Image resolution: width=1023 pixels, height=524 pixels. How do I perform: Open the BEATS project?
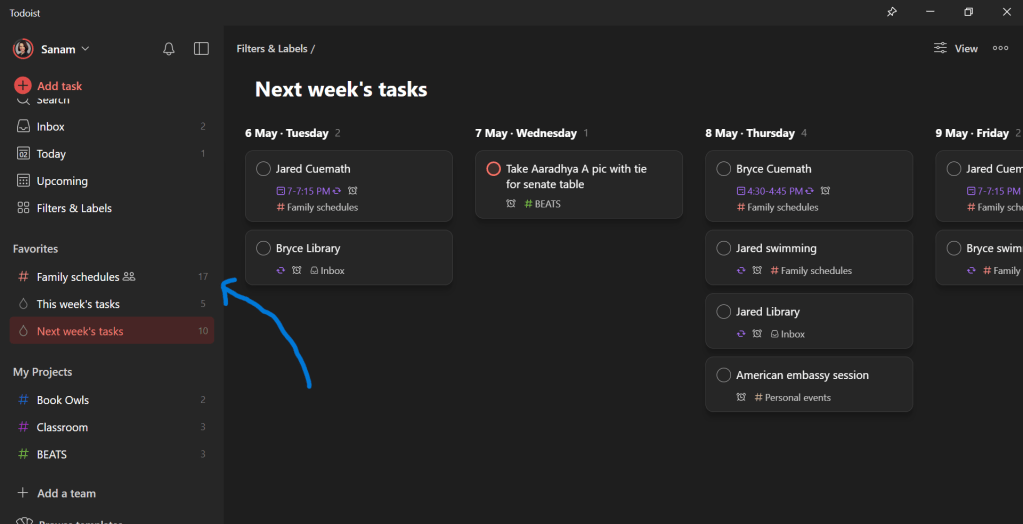pyautogui.click(x=52, y=454)
